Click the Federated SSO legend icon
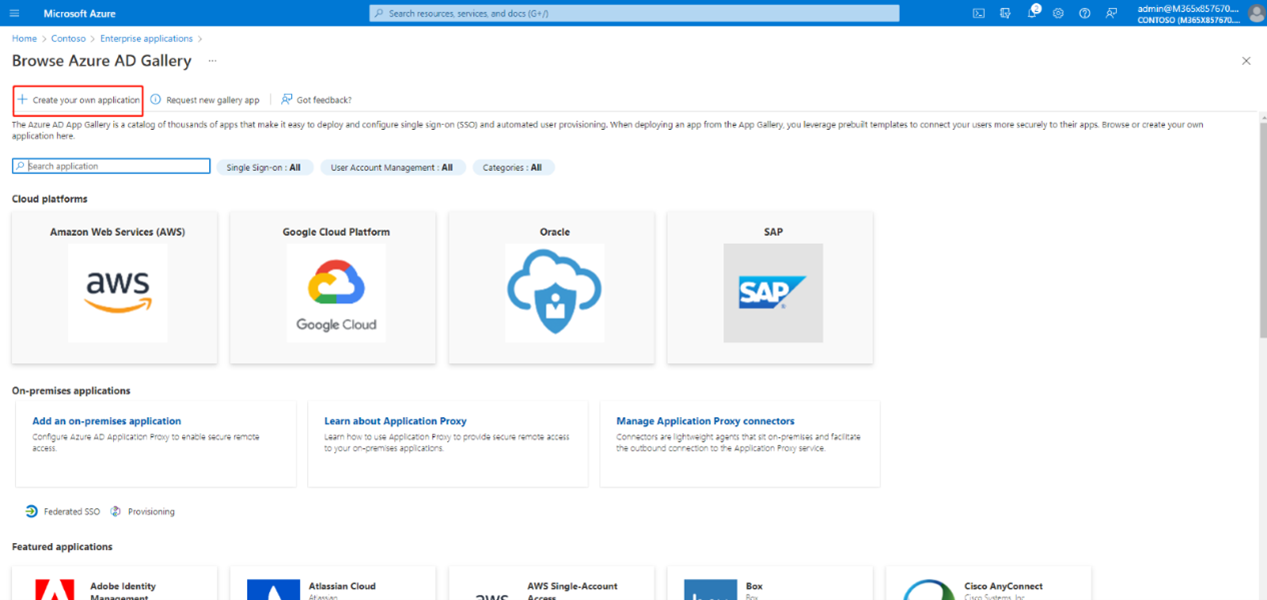 click(32, 511)
